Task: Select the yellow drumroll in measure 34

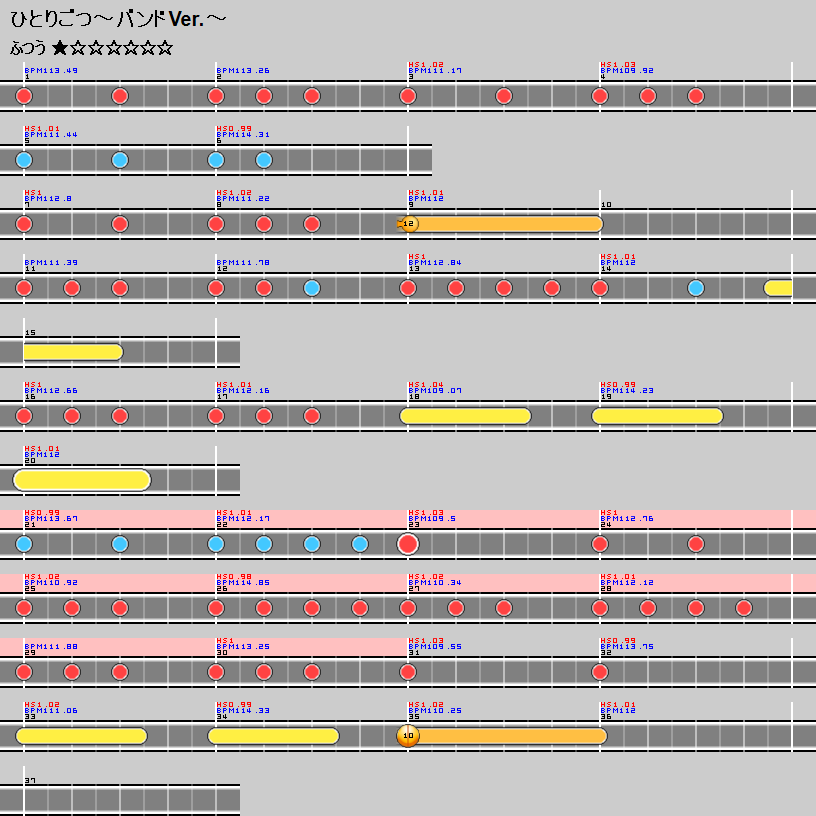Action: click(x=273, y=736)
